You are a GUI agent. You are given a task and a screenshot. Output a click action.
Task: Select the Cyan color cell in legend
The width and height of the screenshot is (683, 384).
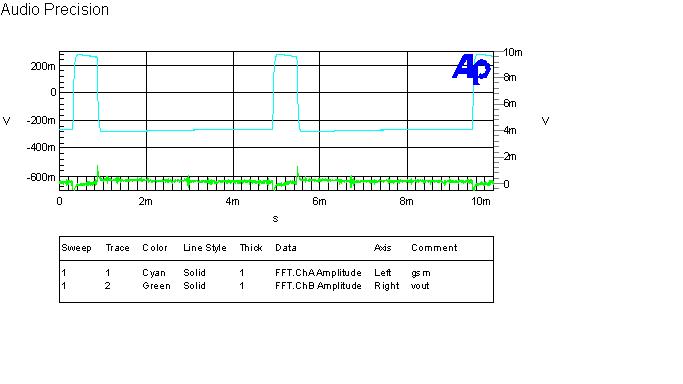pos(154,273)
